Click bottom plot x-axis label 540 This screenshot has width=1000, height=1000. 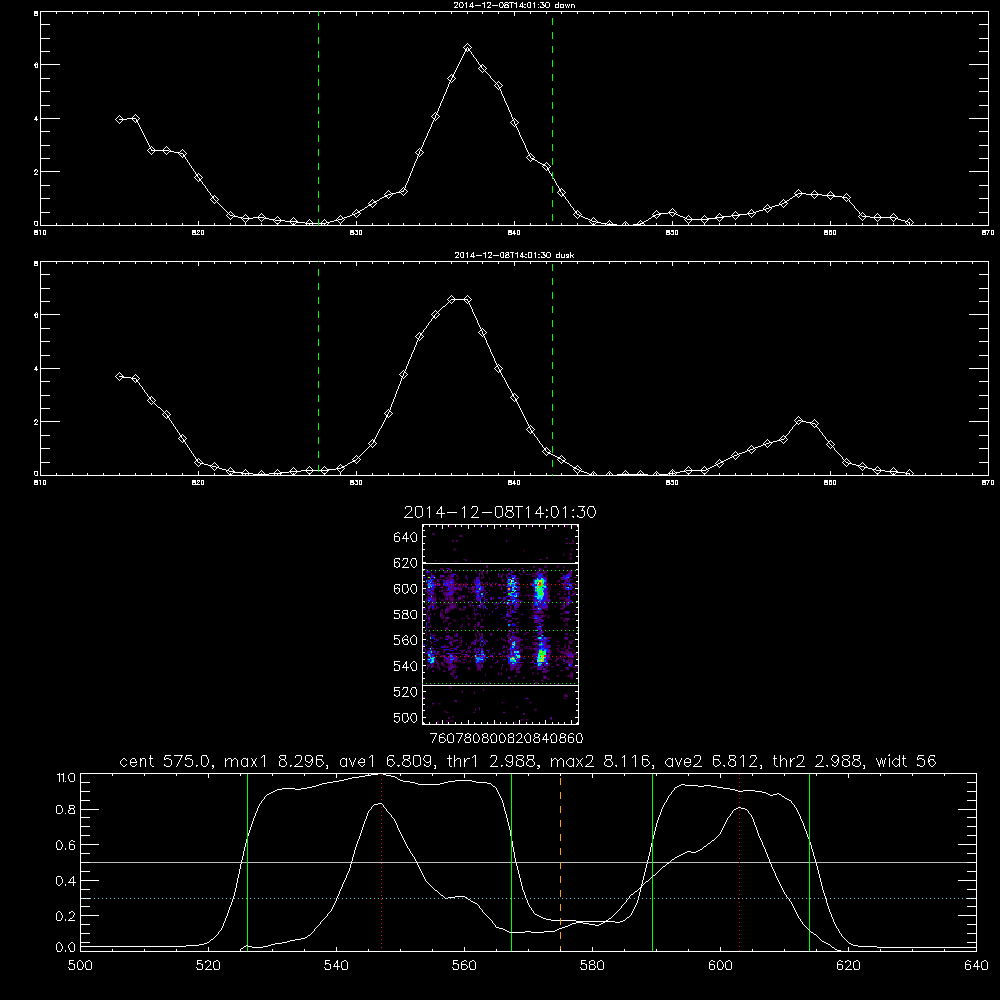point(336,966)
